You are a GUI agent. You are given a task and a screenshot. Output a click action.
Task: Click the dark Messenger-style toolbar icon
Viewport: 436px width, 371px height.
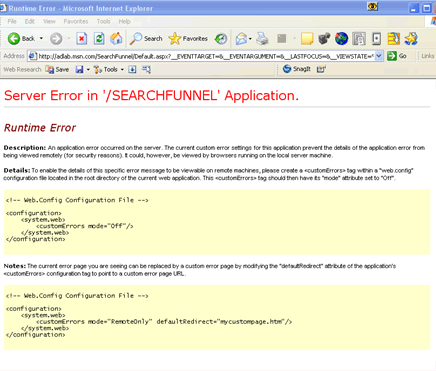324,39
